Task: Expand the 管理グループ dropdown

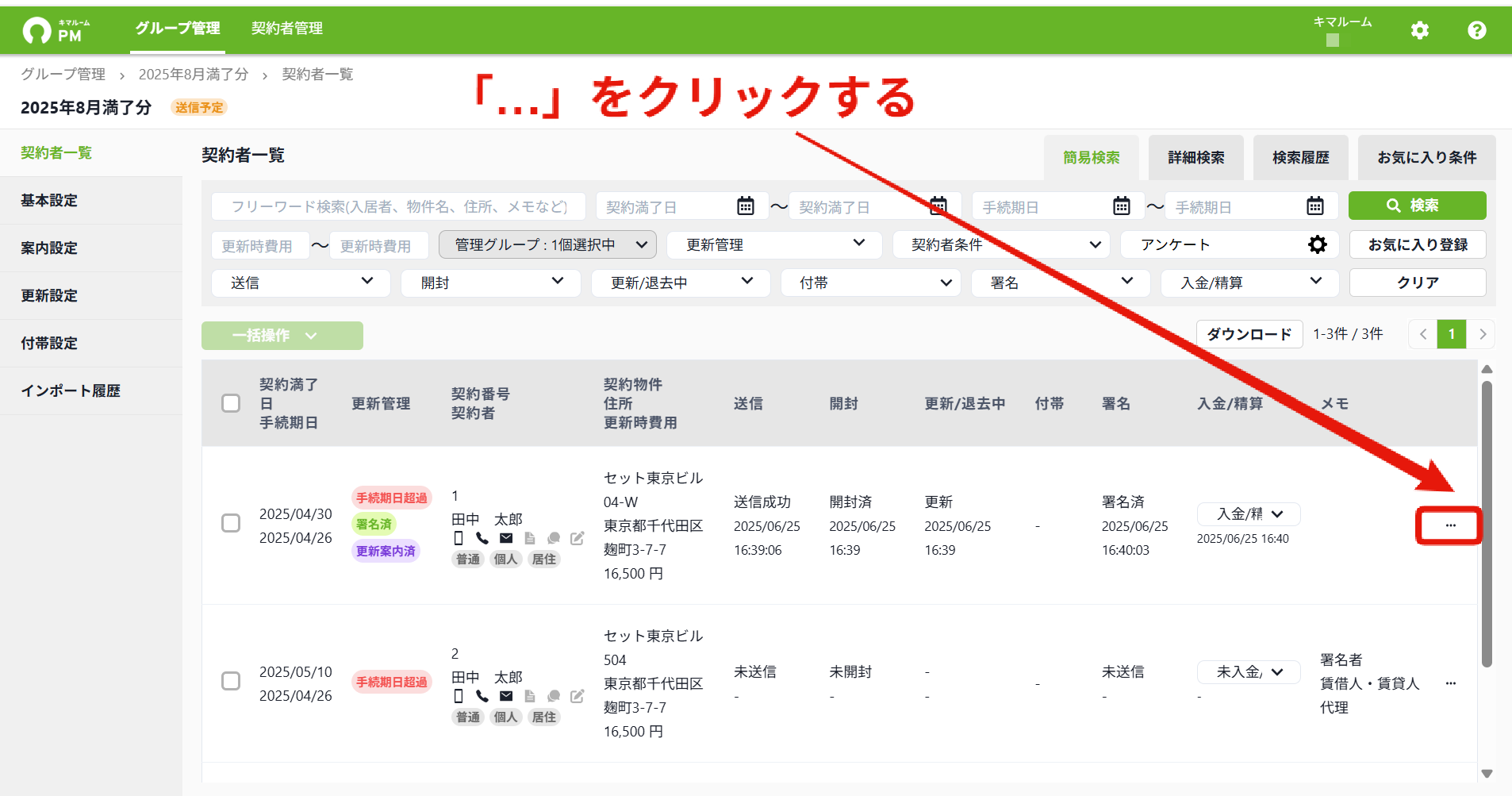Action: (x=547, y=244)
